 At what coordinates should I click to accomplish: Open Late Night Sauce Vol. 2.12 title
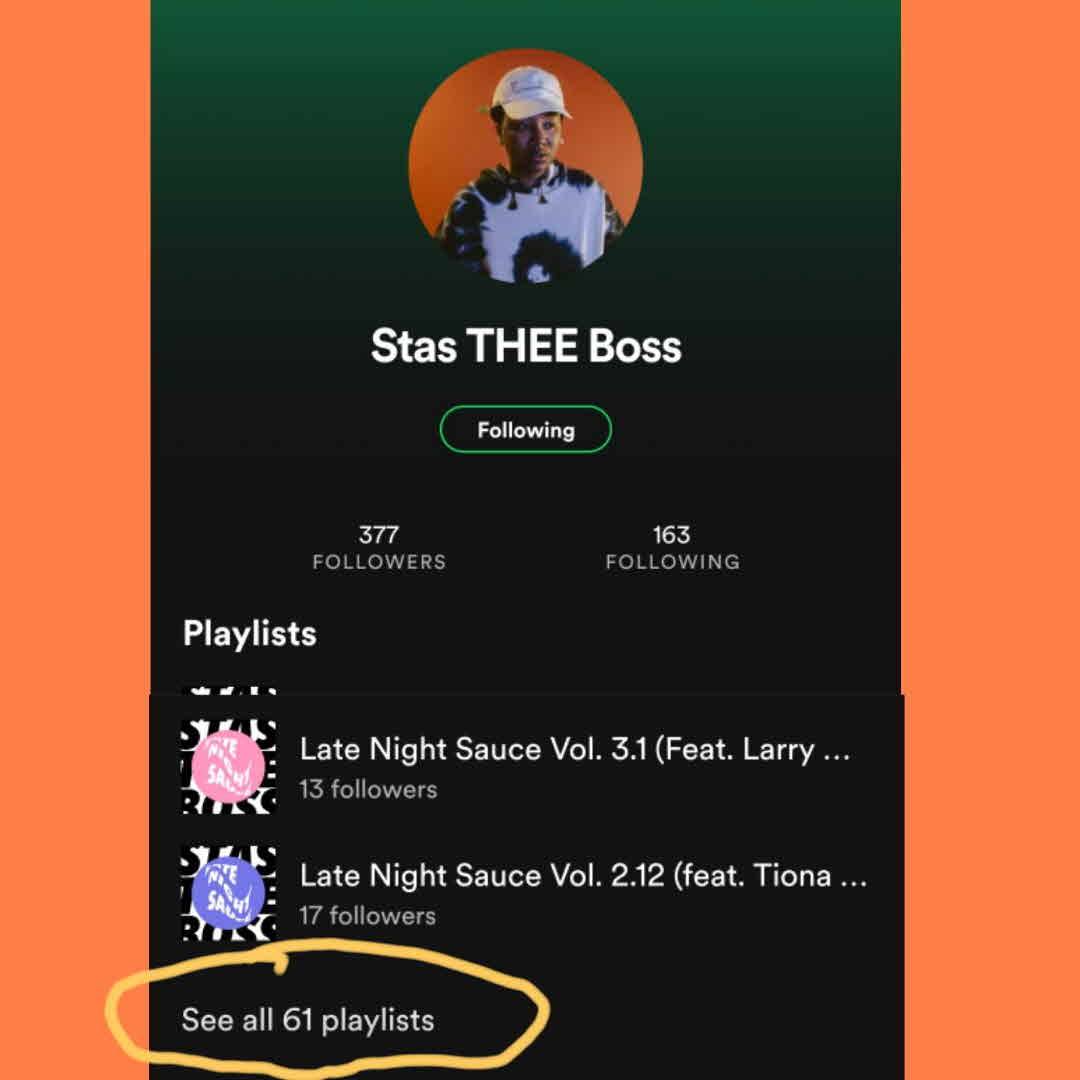[x=583, y=876]
